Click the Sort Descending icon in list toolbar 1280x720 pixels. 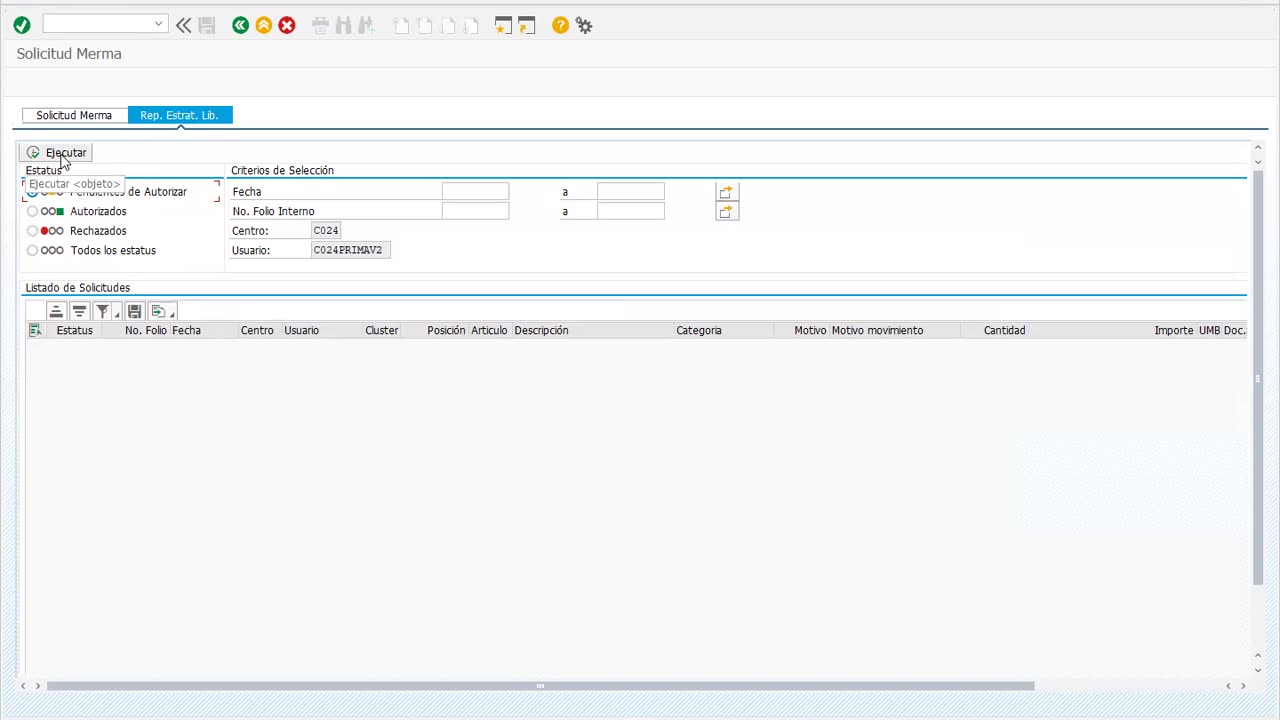click(x=79, y=311)
